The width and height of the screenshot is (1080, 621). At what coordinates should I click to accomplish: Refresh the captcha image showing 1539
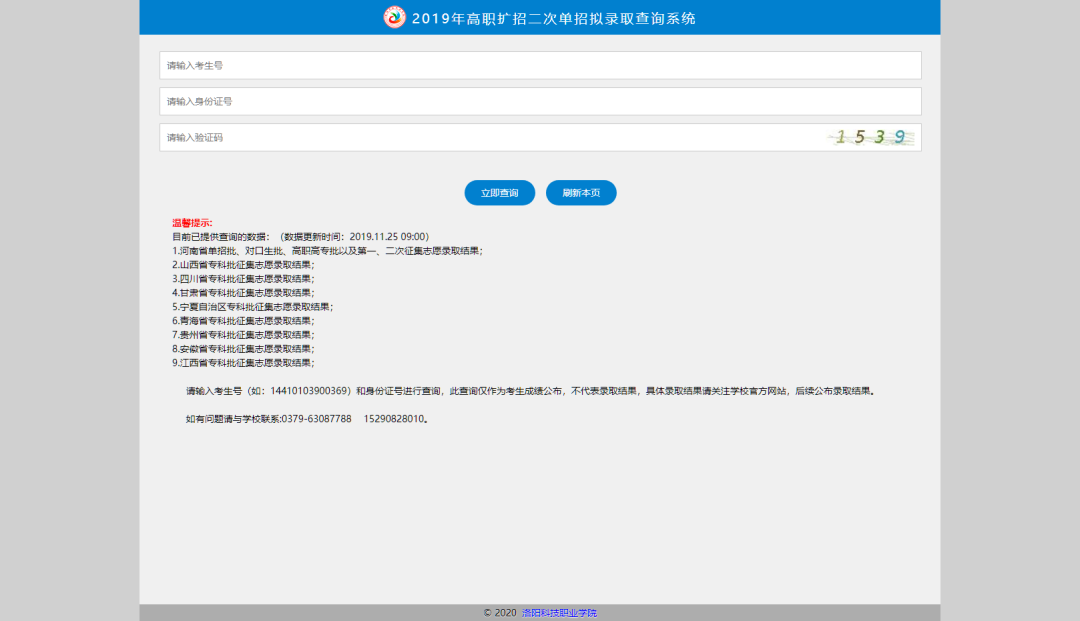click(871, 137)
